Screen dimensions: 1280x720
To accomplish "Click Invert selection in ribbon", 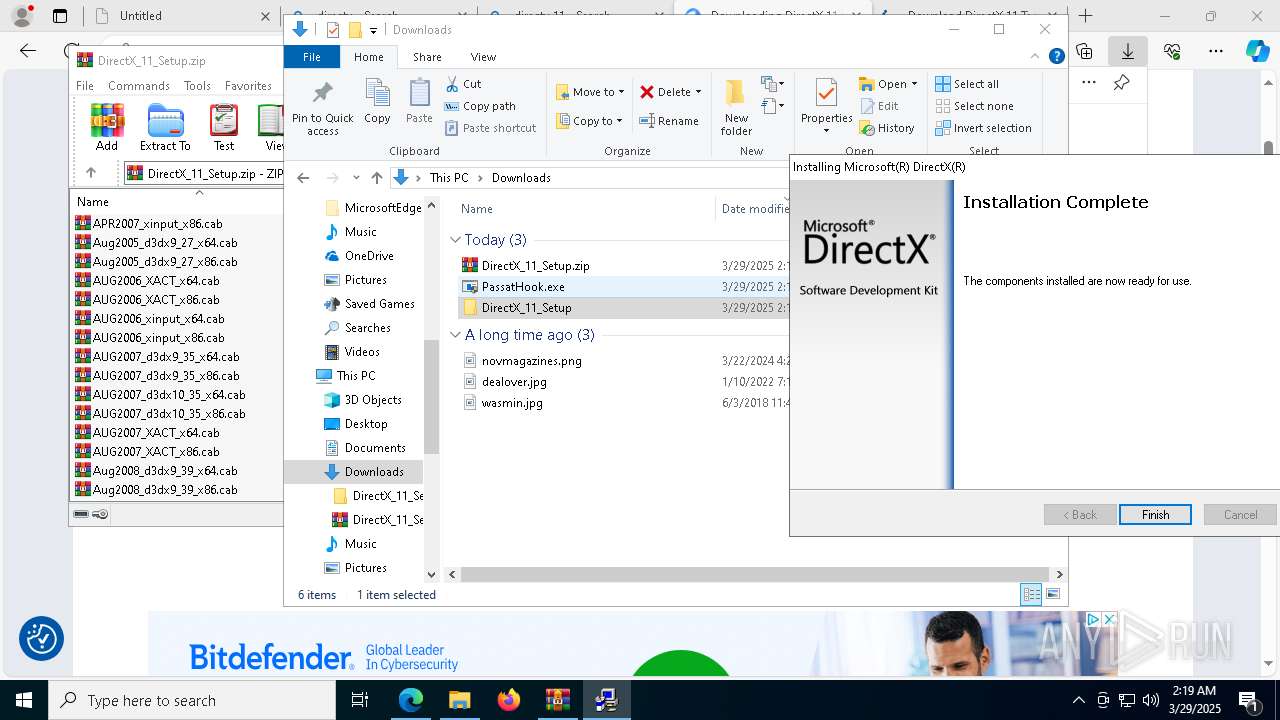I will coord(983,128).
